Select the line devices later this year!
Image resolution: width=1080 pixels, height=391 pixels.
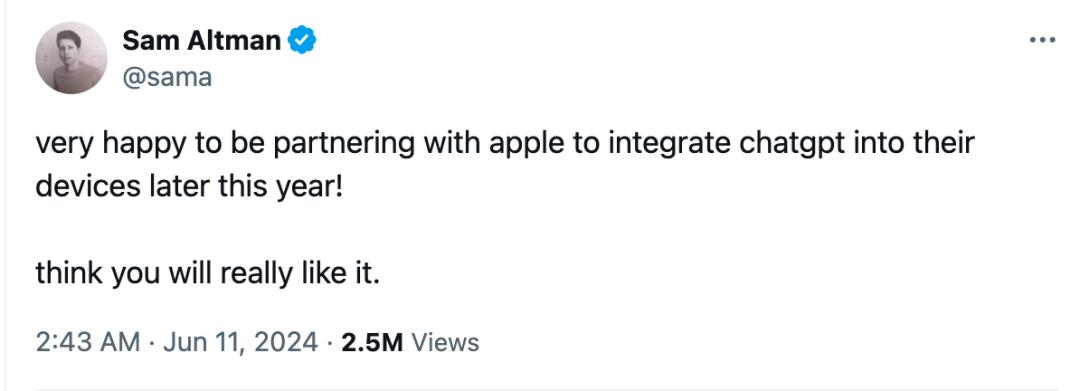click(x=188, y=187)
